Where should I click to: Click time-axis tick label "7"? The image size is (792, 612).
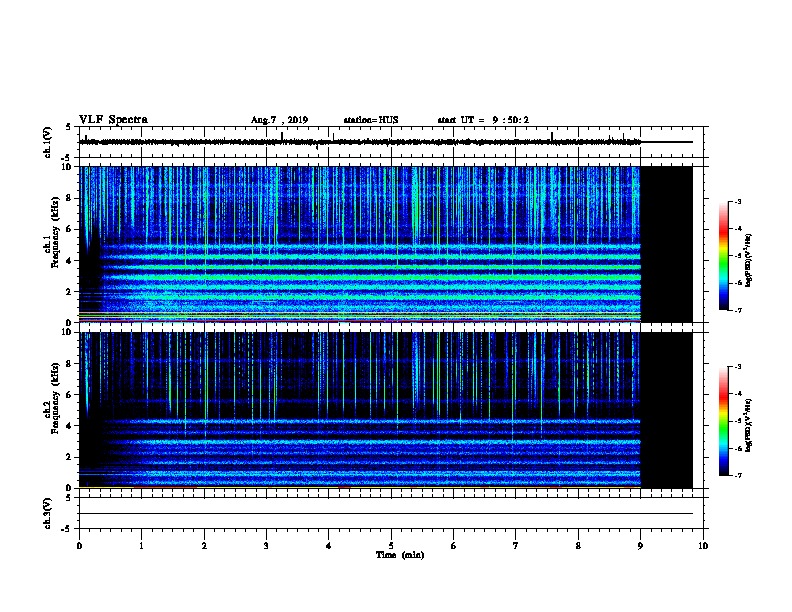coord(516,545)
